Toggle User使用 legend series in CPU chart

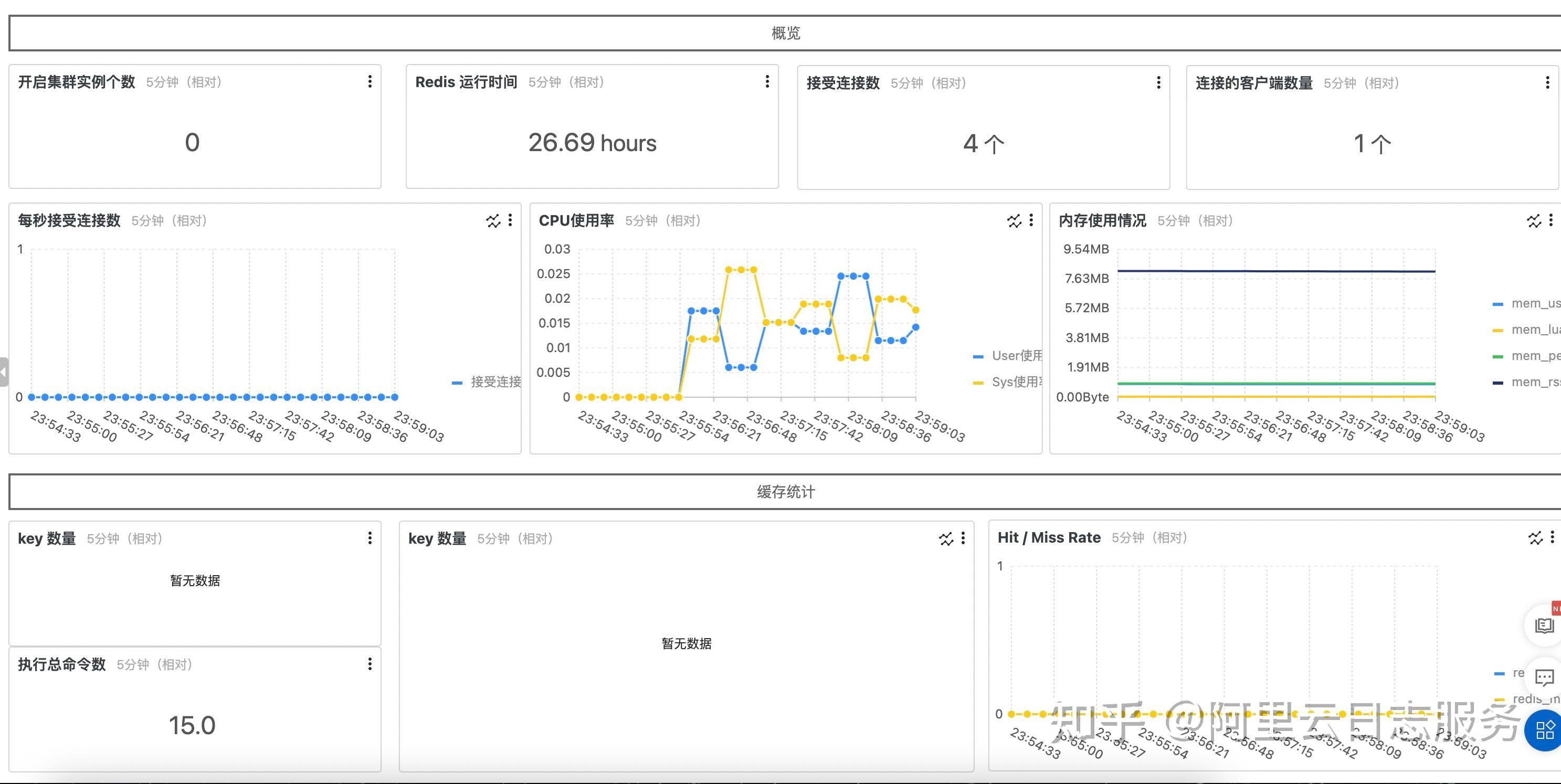pos(1007,356)
